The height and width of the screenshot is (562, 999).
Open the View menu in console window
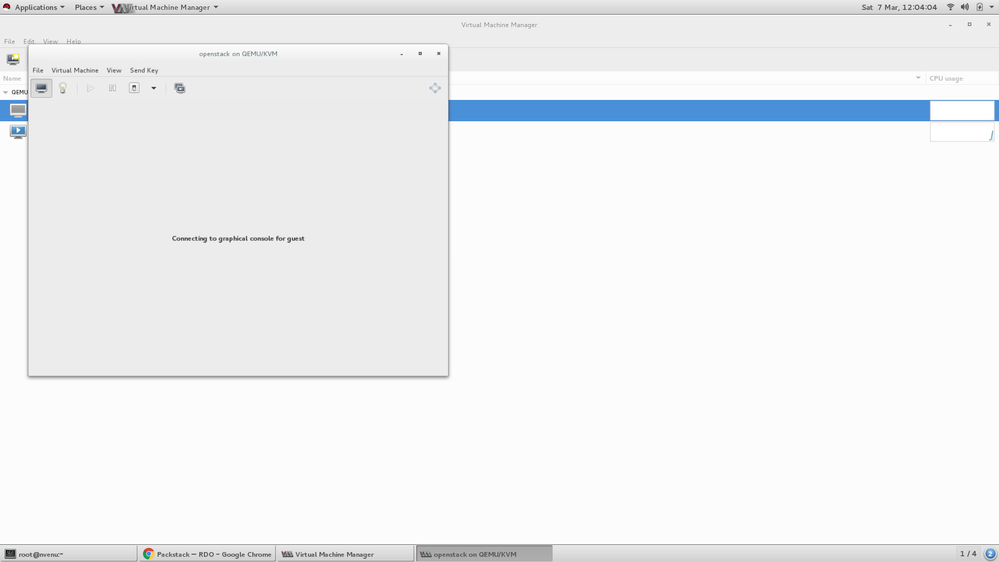[114, 70]
